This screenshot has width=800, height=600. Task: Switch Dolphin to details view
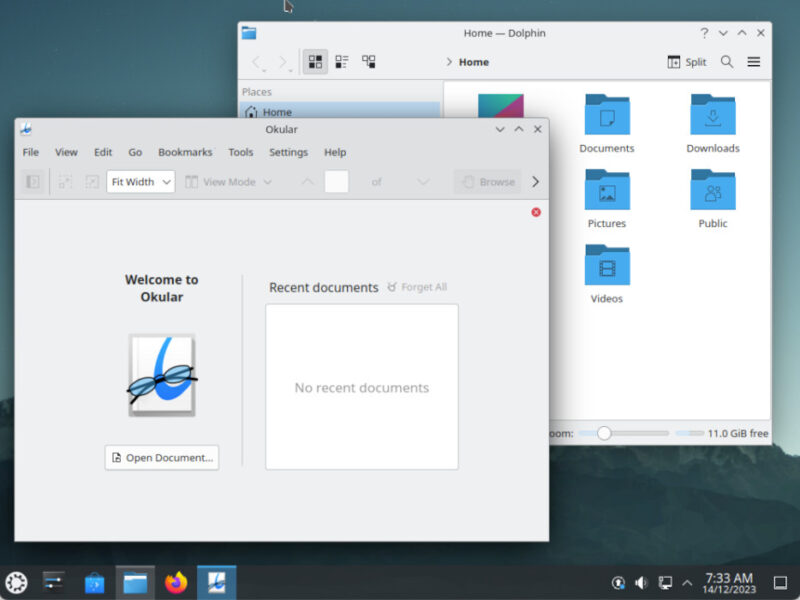368,61
